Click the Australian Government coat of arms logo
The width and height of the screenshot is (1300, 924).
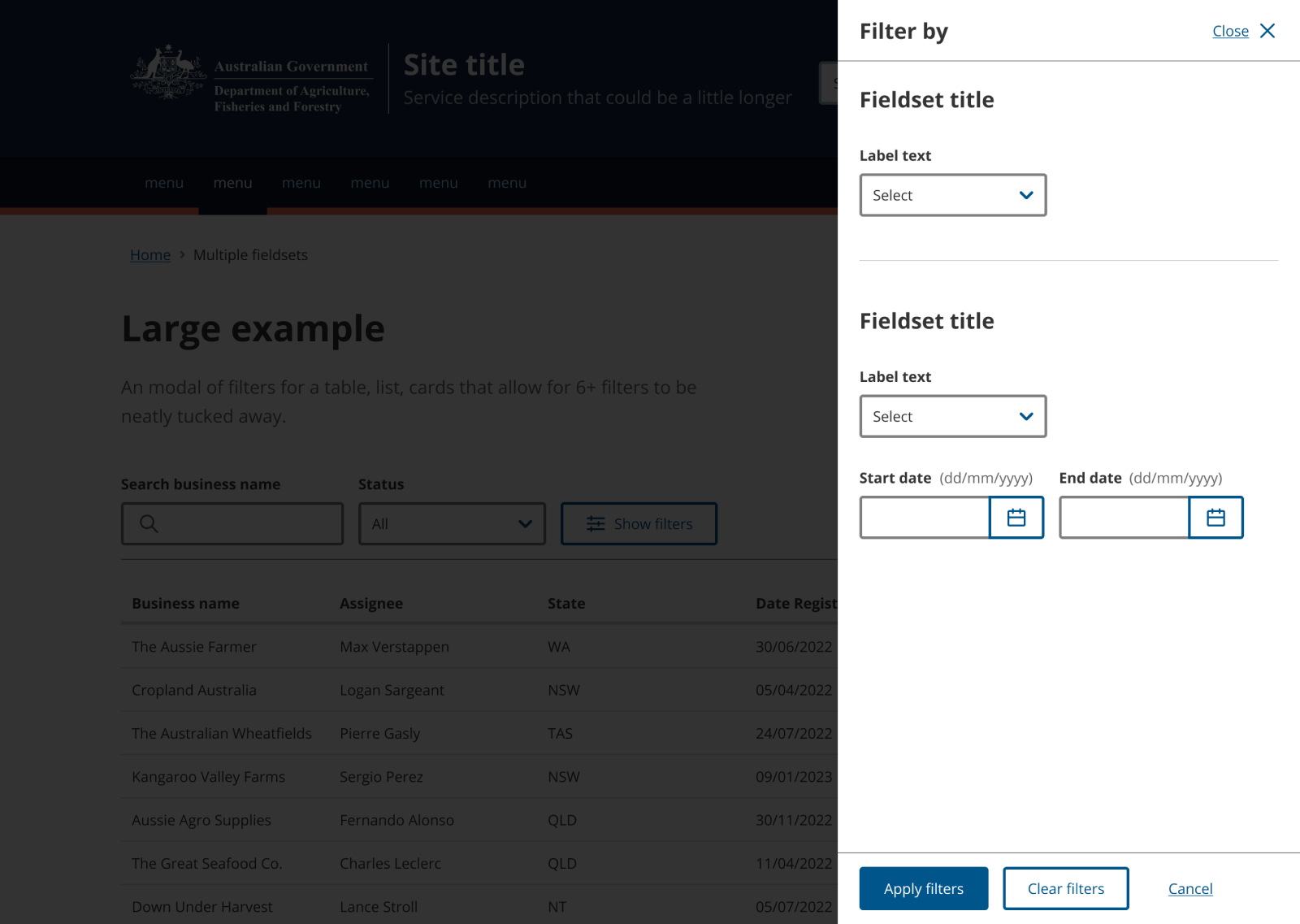tap(168, 77)
